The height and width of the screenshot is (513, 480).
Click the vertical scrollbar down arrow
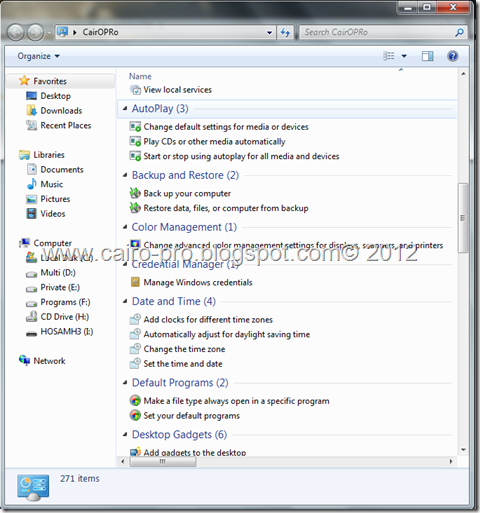coord(463,450)
